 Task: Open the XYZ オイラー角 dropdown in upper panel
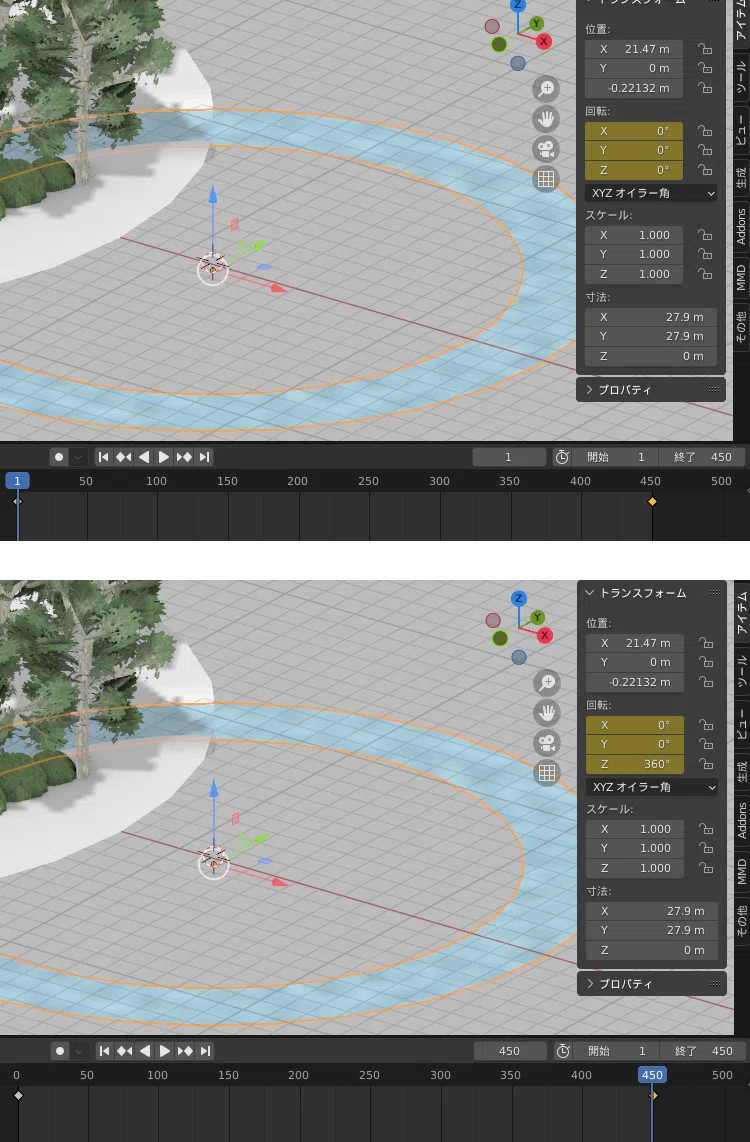651,193
